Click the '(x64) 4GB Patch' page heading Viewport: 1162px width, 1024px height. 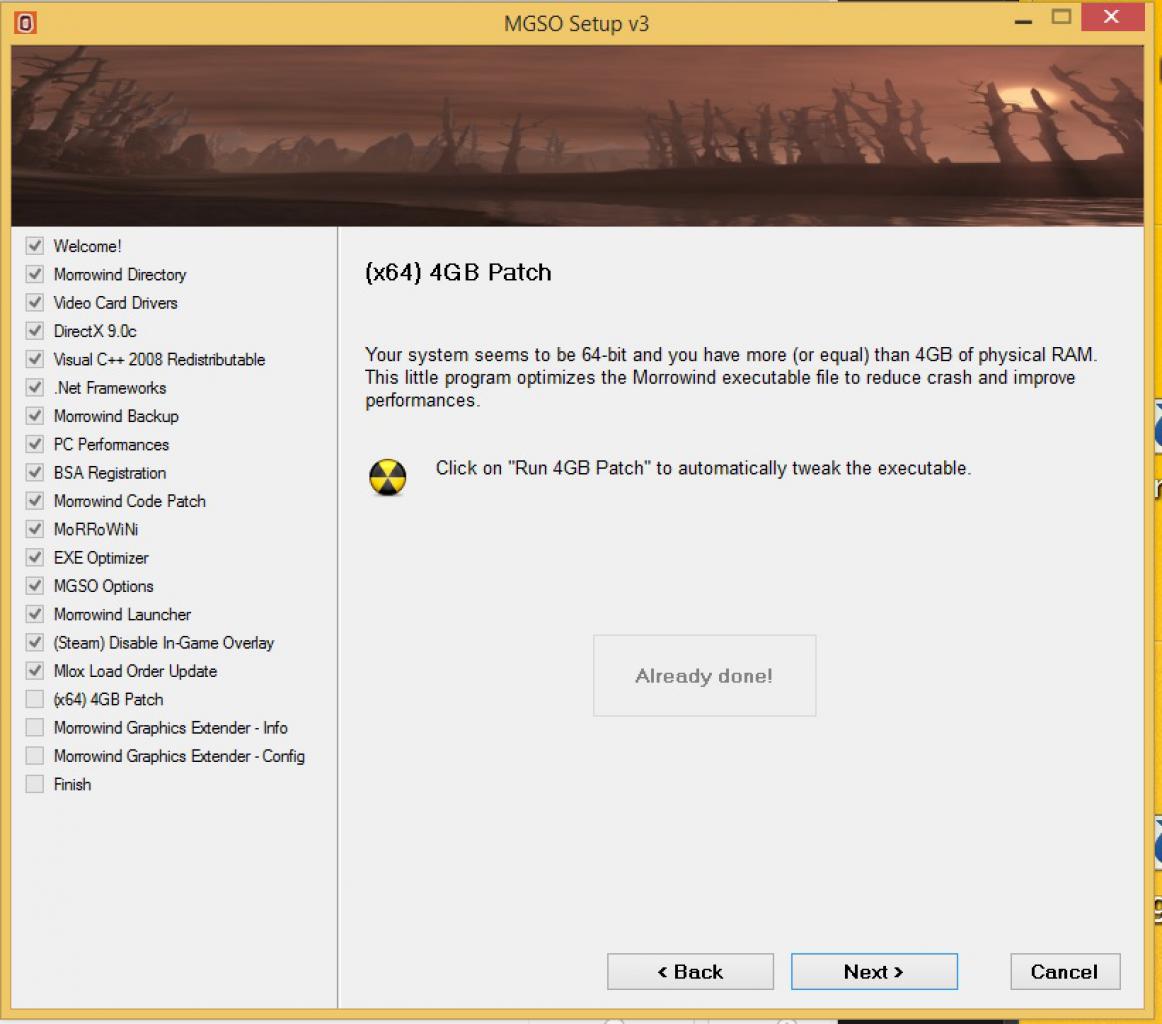[x=458, y=272]
